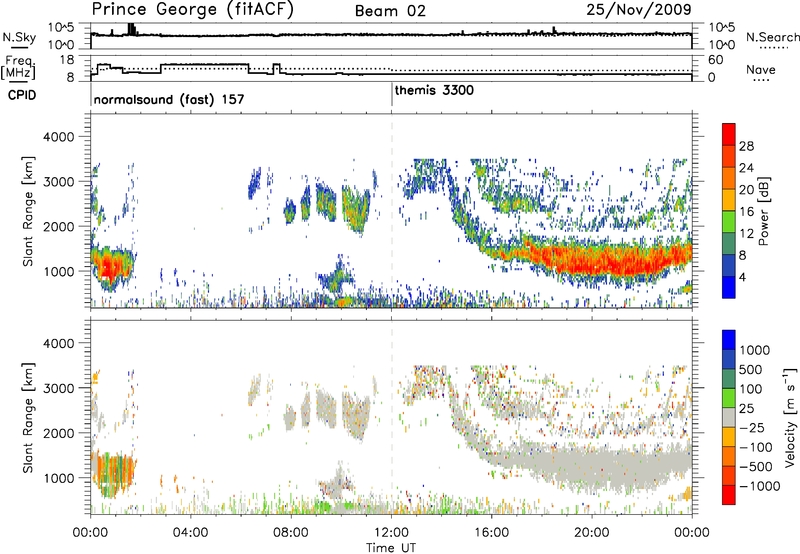
Task: Click the 'Time UT' axis title
Action: coord(391,548)
